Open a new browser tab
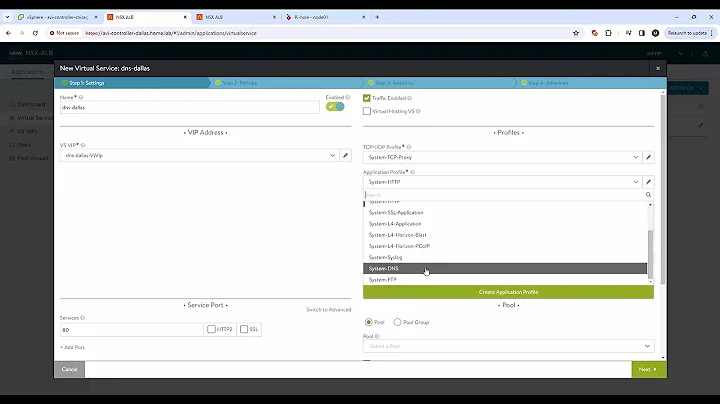 point(377,17)
